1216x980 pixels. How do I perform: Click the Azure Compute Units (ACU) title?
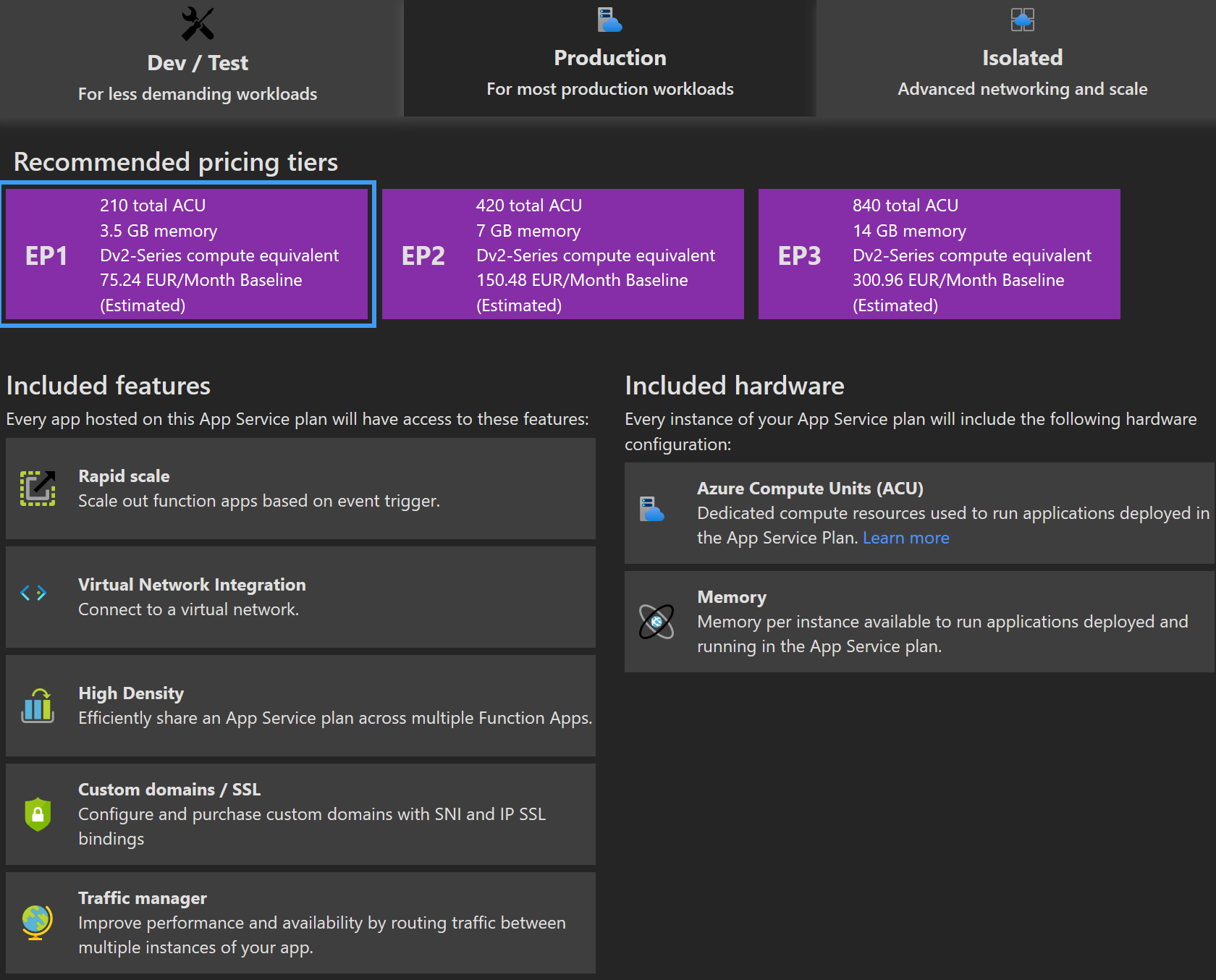click(810, 489)
